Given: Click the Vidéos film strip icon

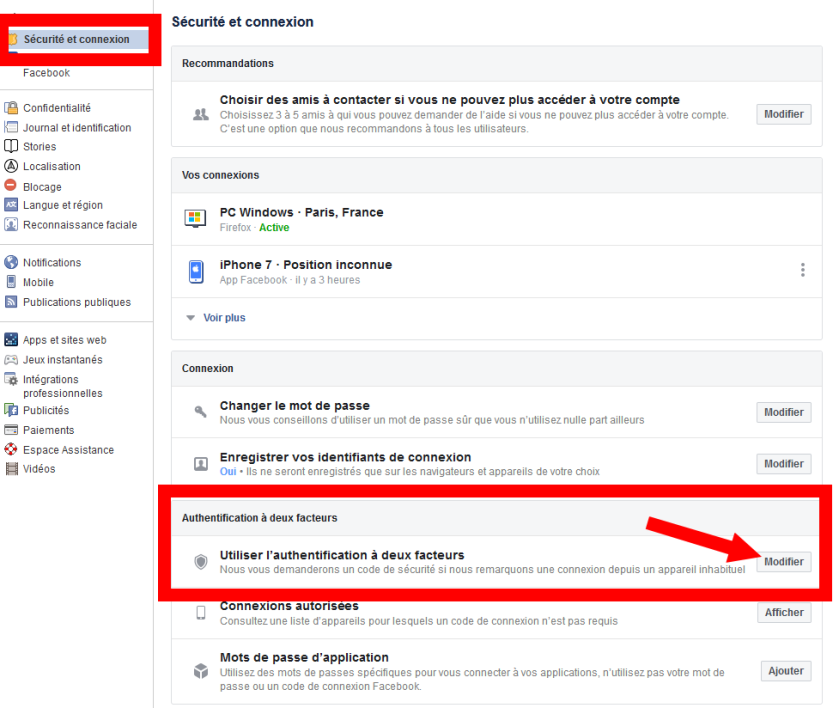Looking at the screenshot, I should point(11,469).
